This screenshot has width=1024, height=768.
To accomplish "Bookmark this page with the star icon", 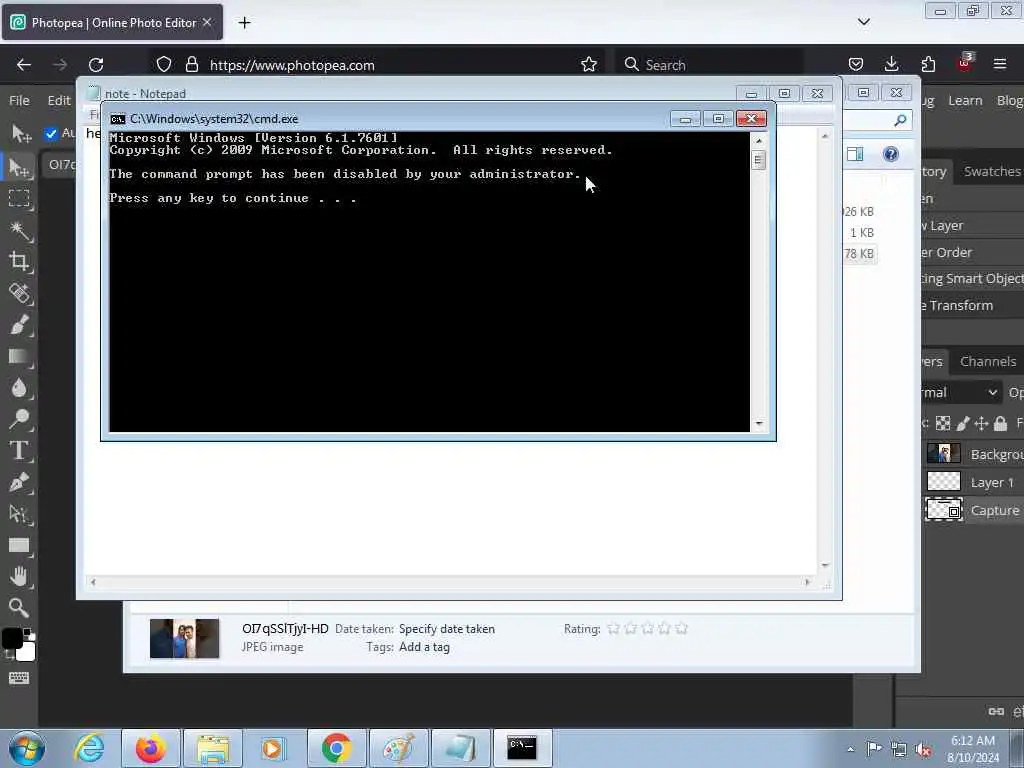I will (588, 65).
